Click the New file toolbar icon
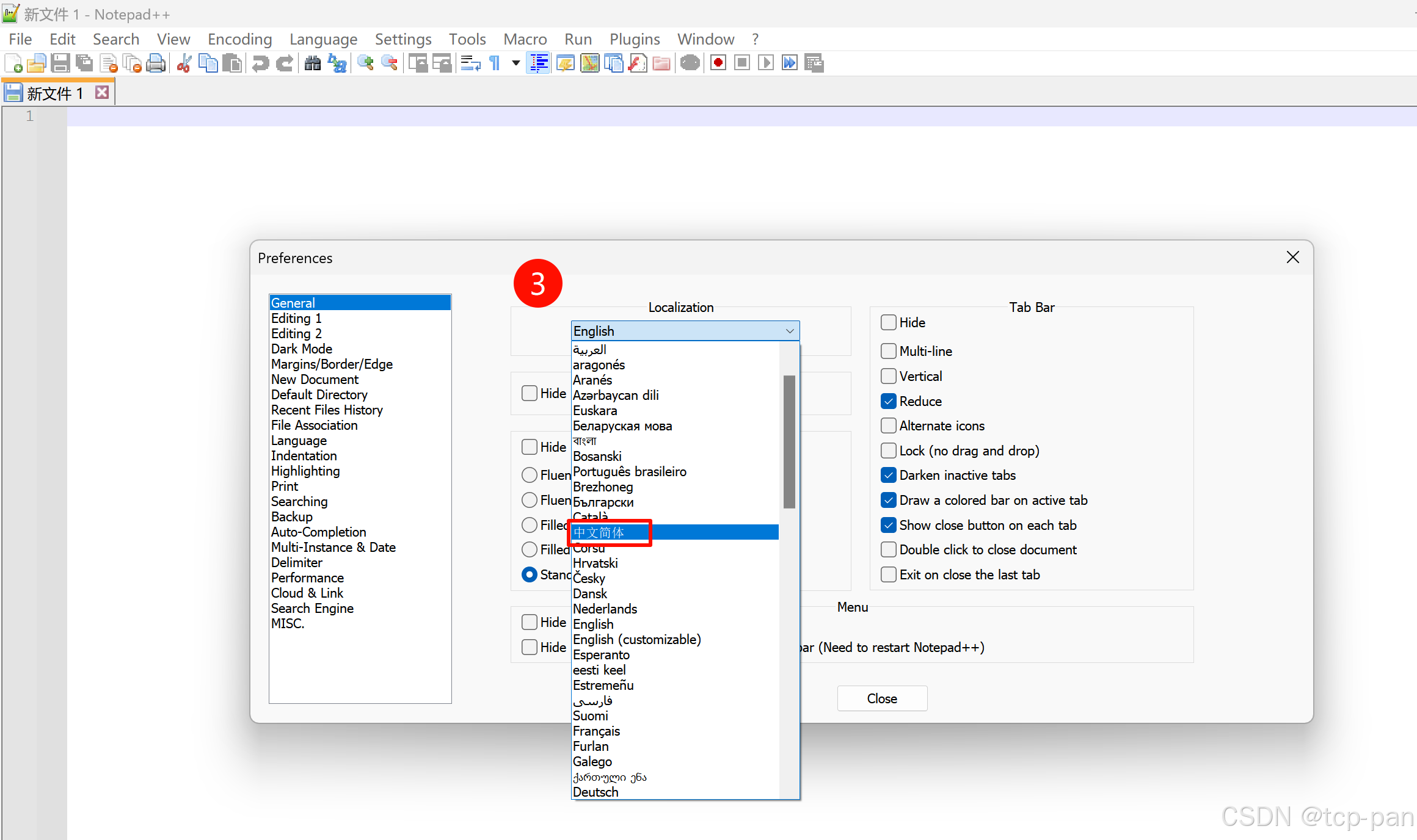This screenshot has width=1417, height=840. coord(13,63)
